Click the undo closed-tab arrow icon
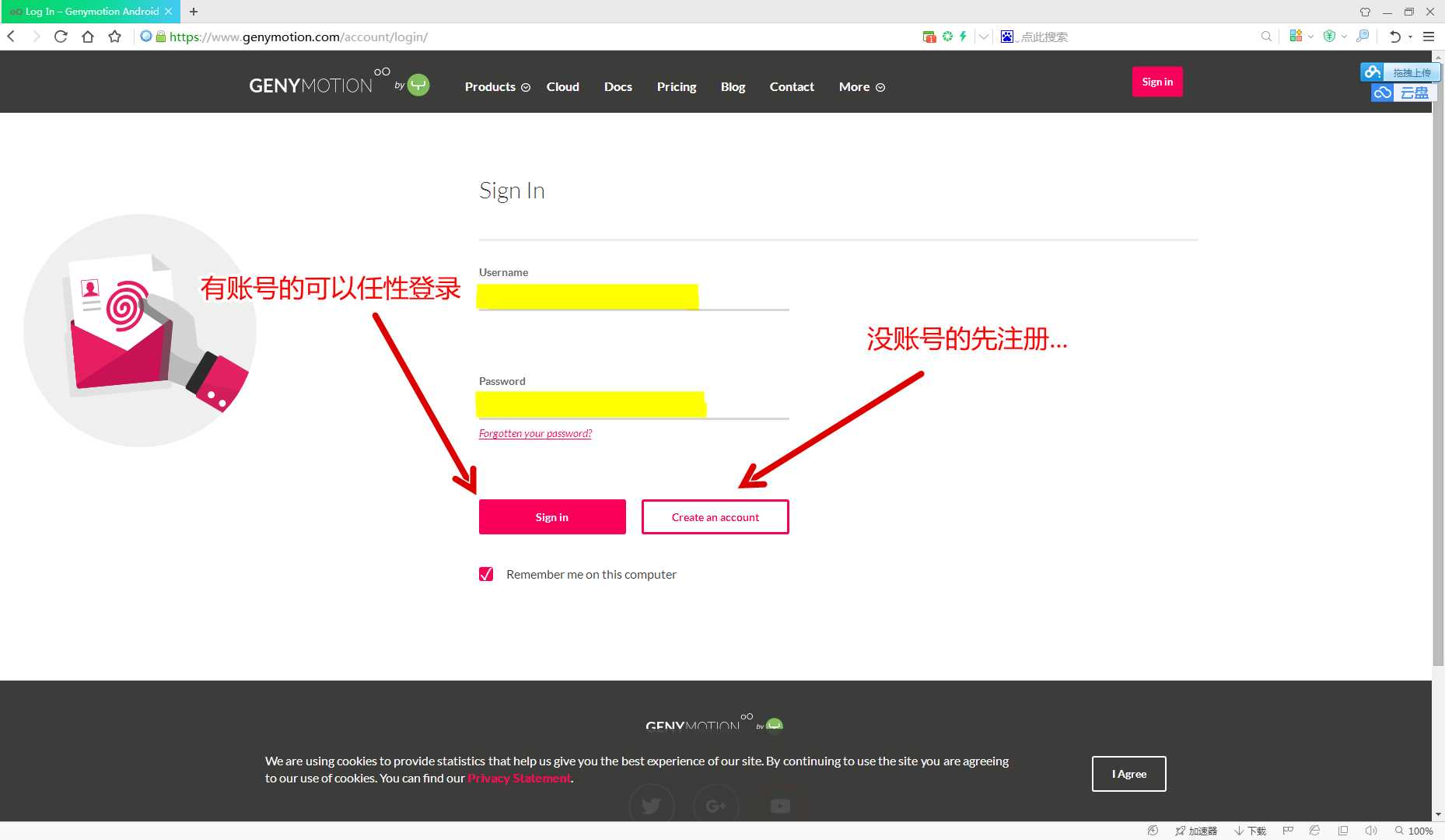Viewport: 1445px width, 840px height. pyautogui.click(x=1395, y=37)
